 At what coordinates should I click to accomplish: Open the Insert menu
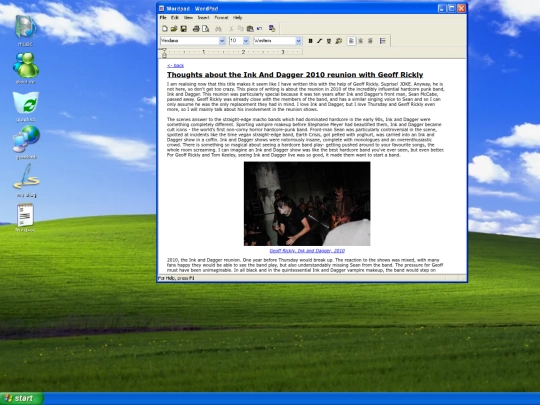pyautogui.click(x=204, y=18)
